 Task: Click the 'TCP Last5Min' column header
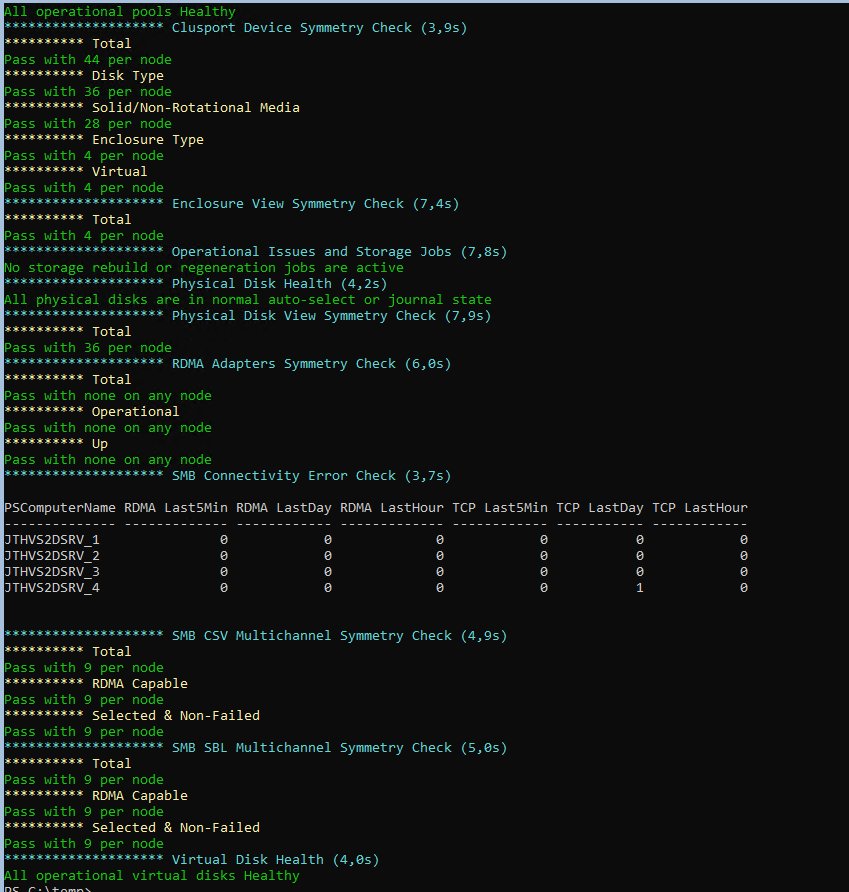(x=500, y=507)
